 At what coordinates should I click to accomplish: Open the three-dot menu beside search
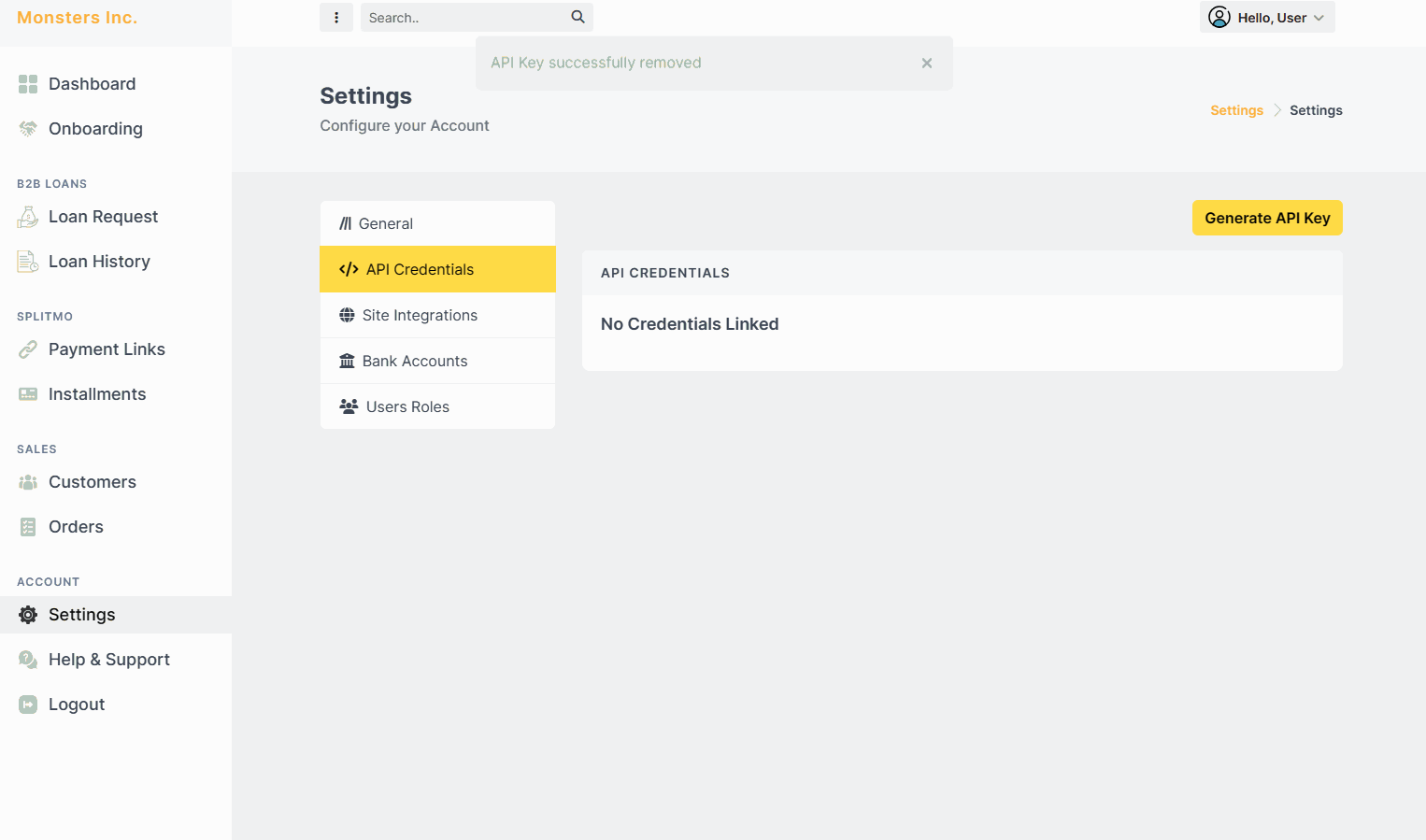[336, 17]
